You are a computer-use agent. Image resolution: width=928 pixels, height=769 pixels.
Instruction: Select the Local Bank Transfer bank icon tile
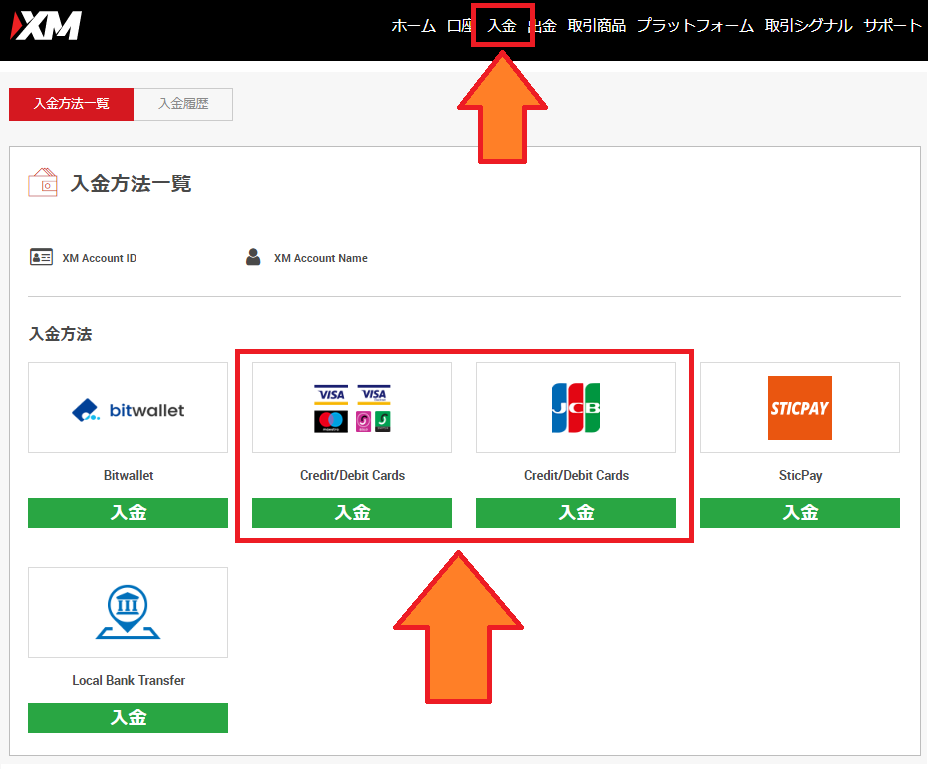pos(128,613)
